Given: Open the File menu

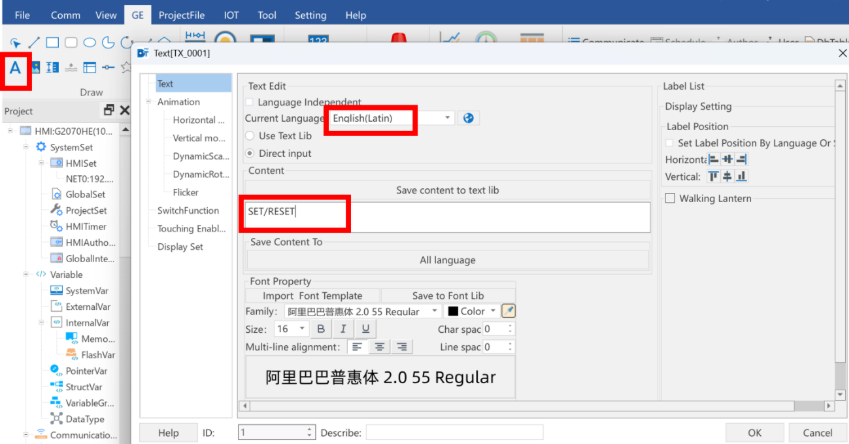Looking at the screenshot, I should pyautogui.click(x=22, y=15).
